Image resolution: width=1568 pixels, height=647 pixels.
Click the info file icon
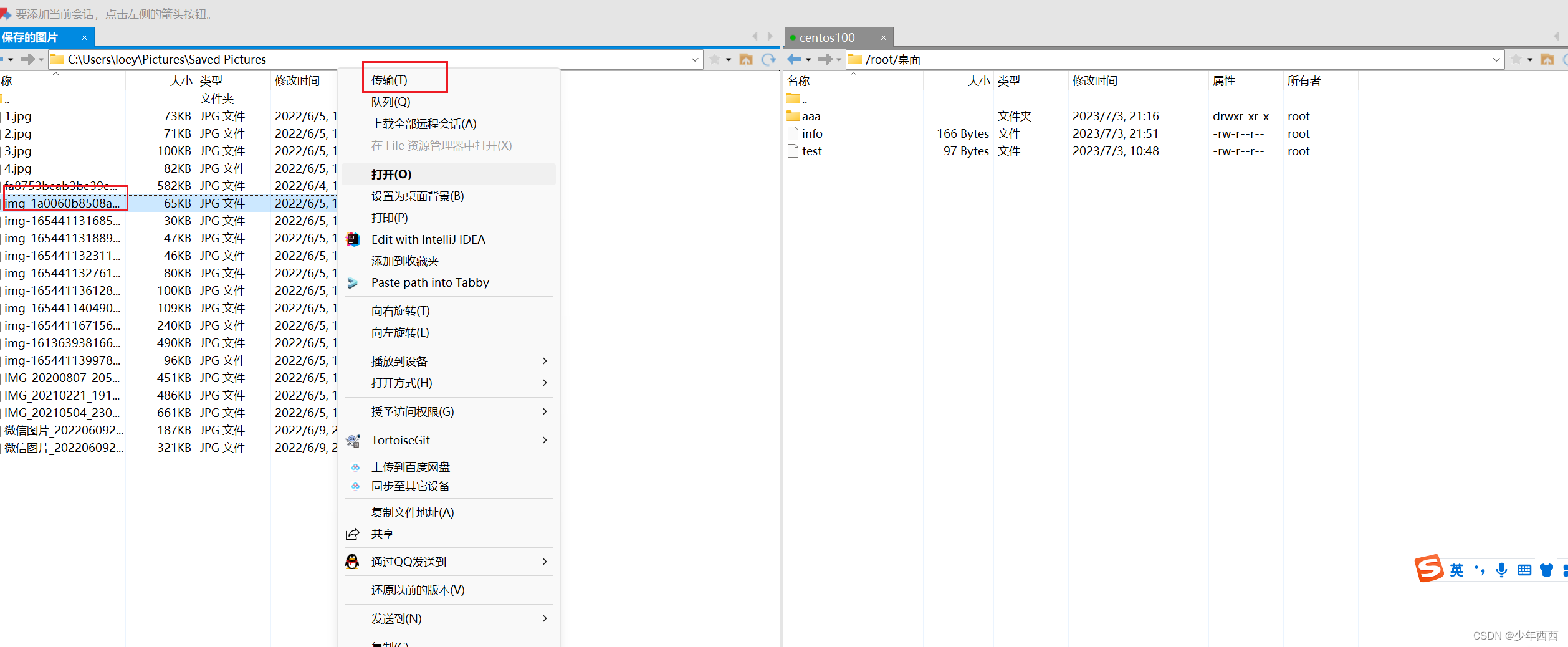click(793, 133)
